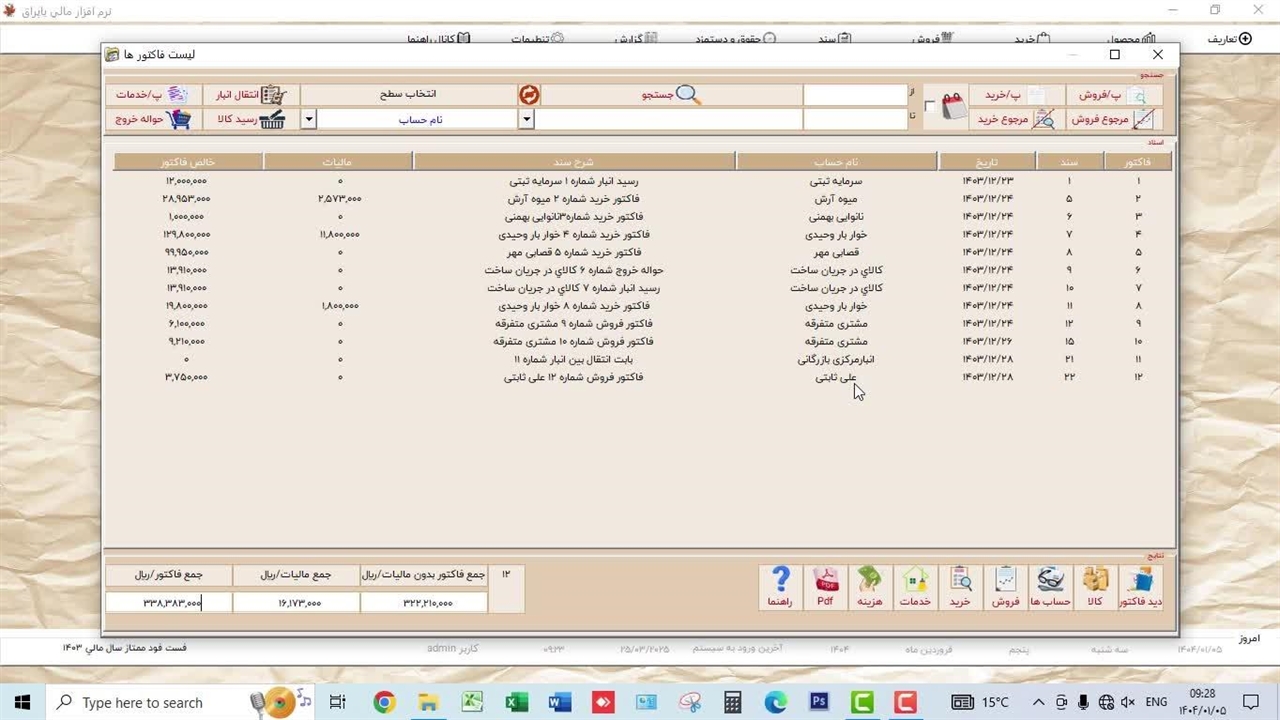Open the راهنما help icon
The image size is (1280, 720).
[780, 587]
